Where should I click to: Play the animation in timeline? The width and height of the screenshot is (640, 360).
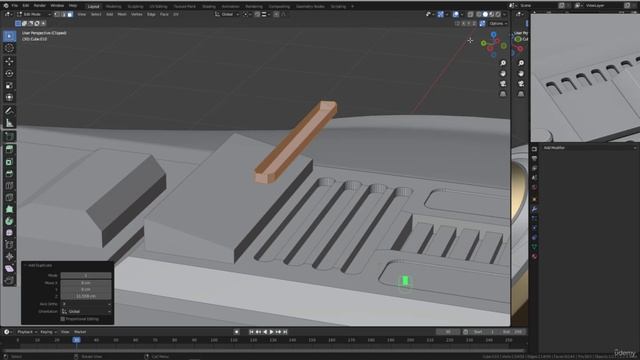pyautogui.click(x=271, y=332)
